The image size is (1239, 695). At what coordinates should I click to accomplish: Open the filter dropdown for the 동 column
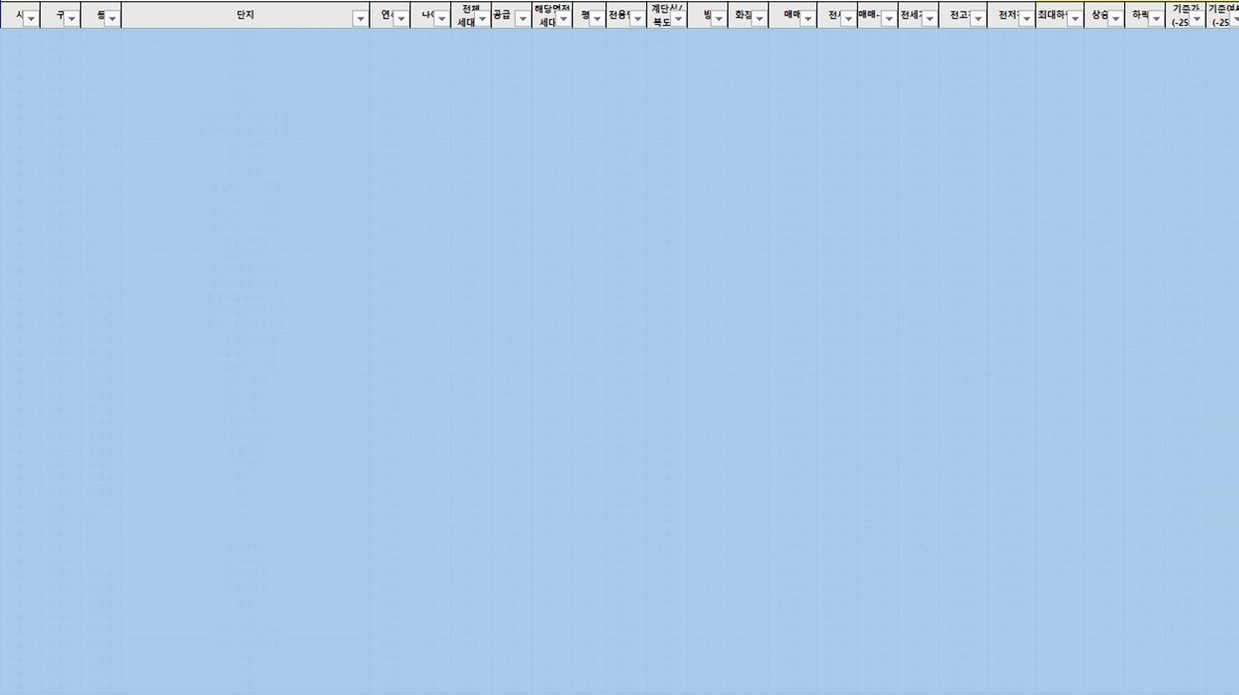click(112, 19)
